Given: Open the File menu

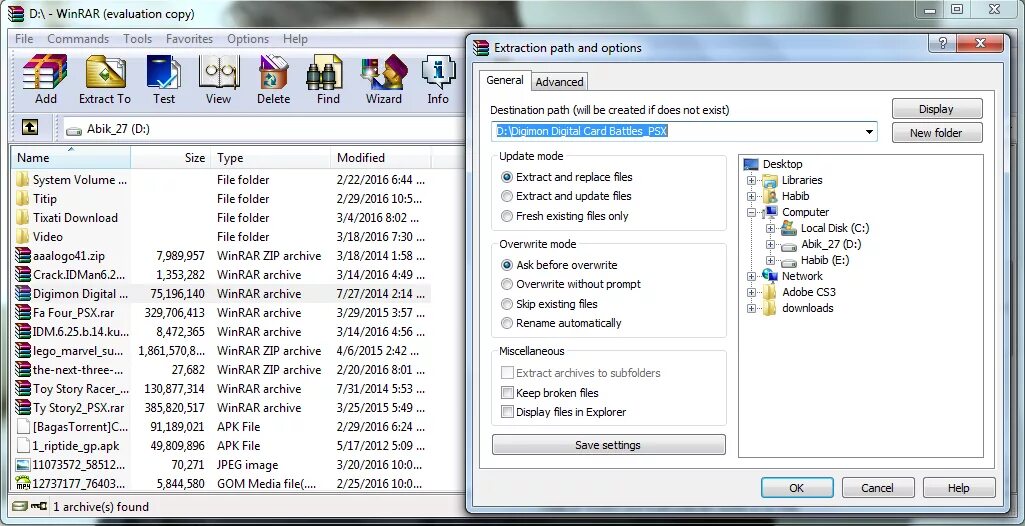Looking at the screenshot, I should point(24,39).
